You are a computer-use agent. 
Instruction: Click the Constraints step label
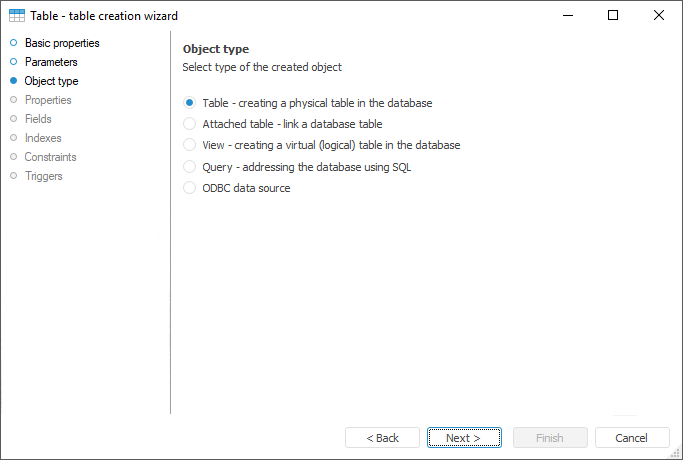tap(50, 157)
